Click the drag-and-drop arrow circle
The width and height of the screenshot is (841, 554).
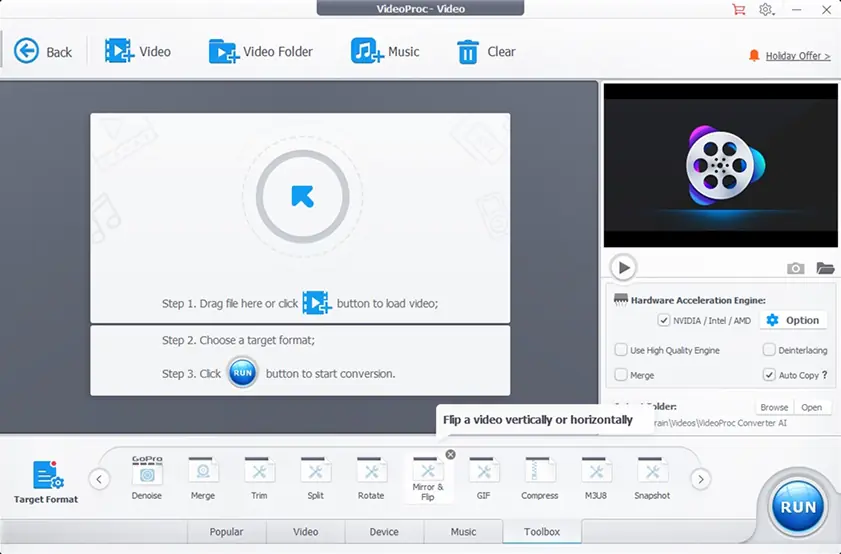[303, 196]
